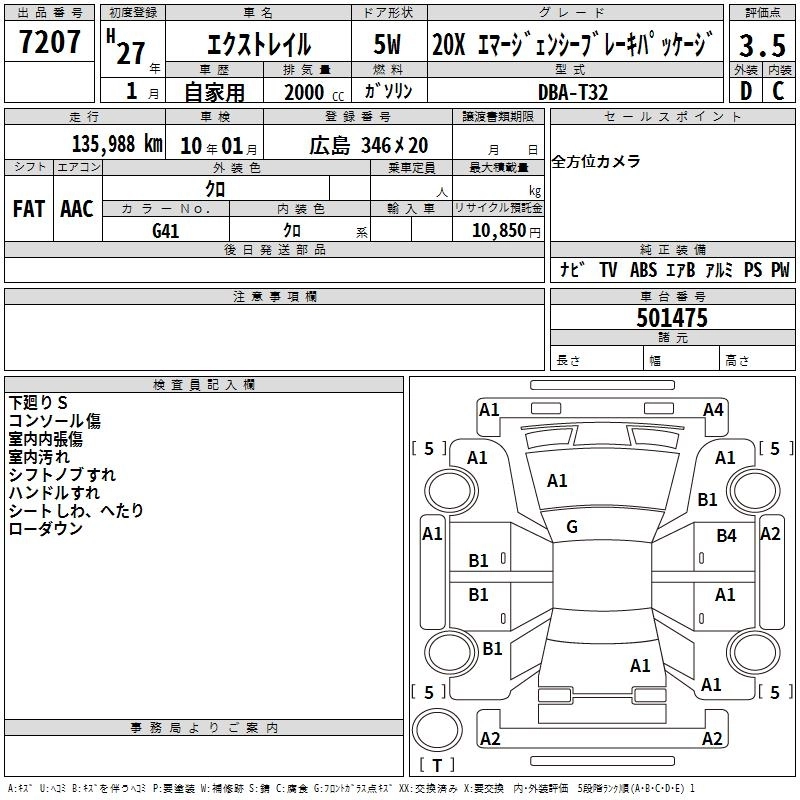Select the sales point 全方位カメラ

596,161
